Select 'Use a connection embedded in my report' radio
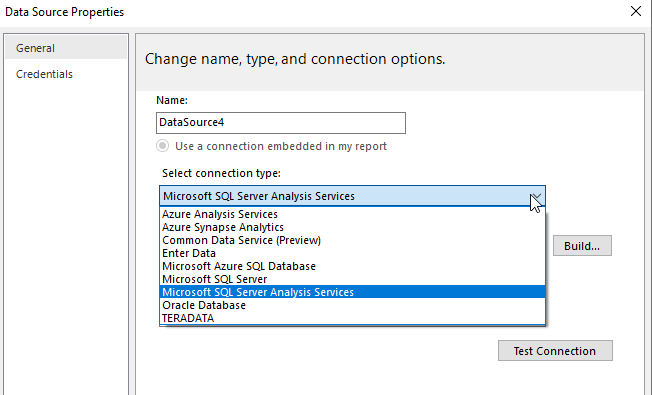 pyautogui.click(x=163, y=146)
